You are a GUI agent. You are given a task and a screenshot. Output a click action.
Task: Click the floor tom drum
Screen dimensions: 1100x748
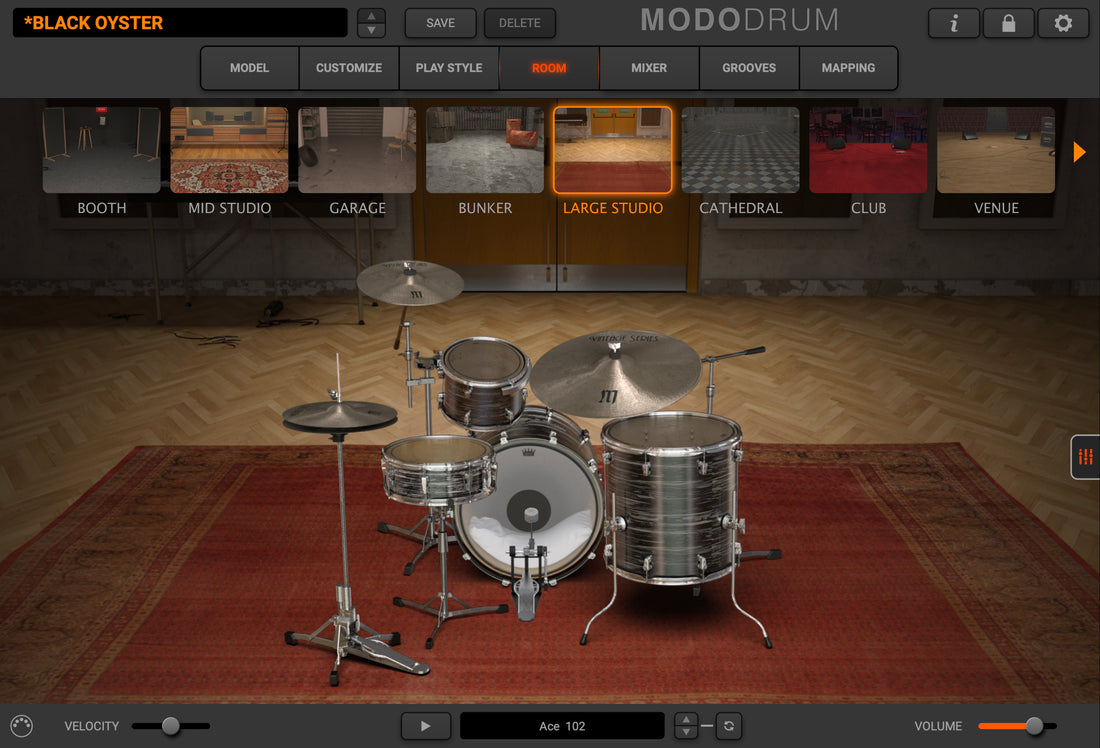pyautogui.click(x=671, y=497)
